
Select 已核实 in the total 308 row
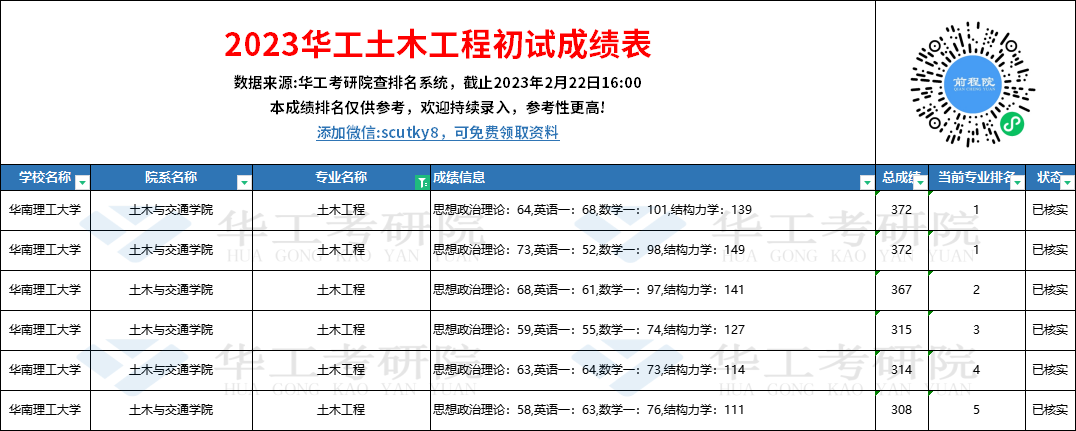click(x=1050, y=410)
